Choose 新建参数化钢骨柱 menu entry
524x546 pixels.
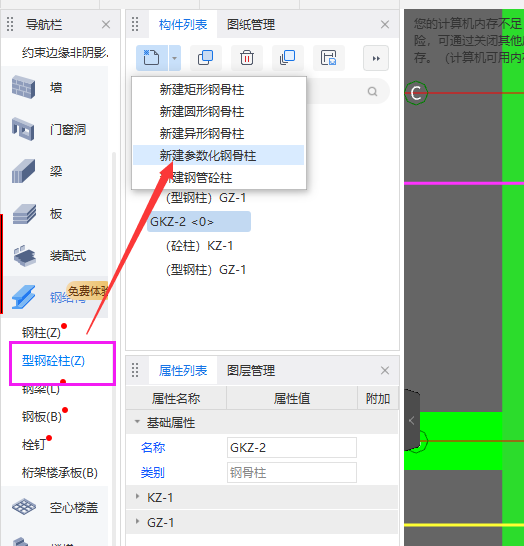[218, 155]
